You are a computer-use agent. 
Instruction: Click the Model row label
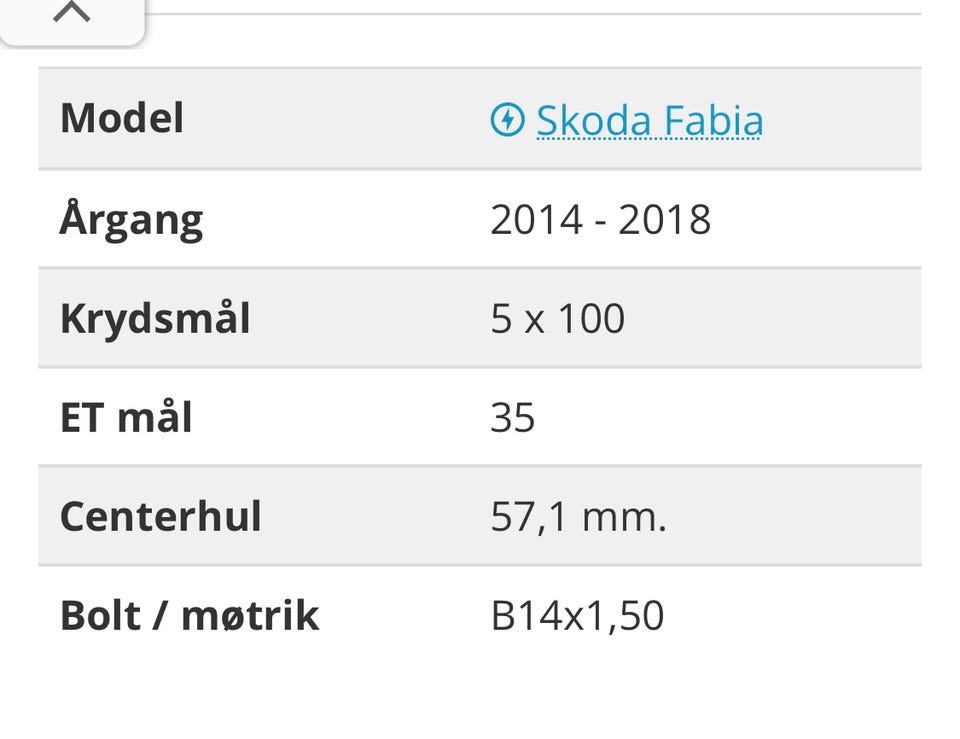pos(122,118)
